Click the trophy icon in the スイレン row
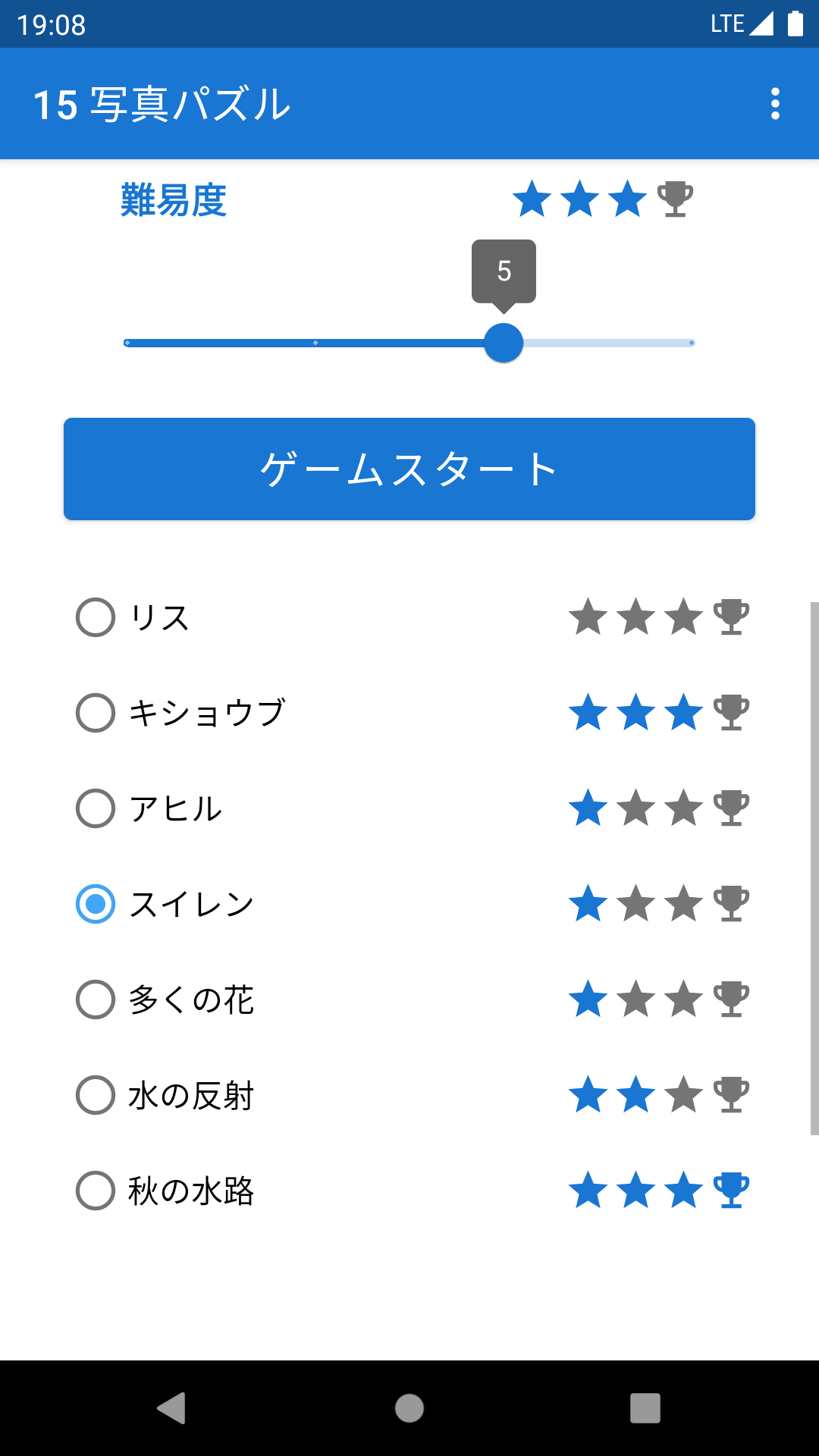Viewport: 819px width, 1456px height. (732, 903)
